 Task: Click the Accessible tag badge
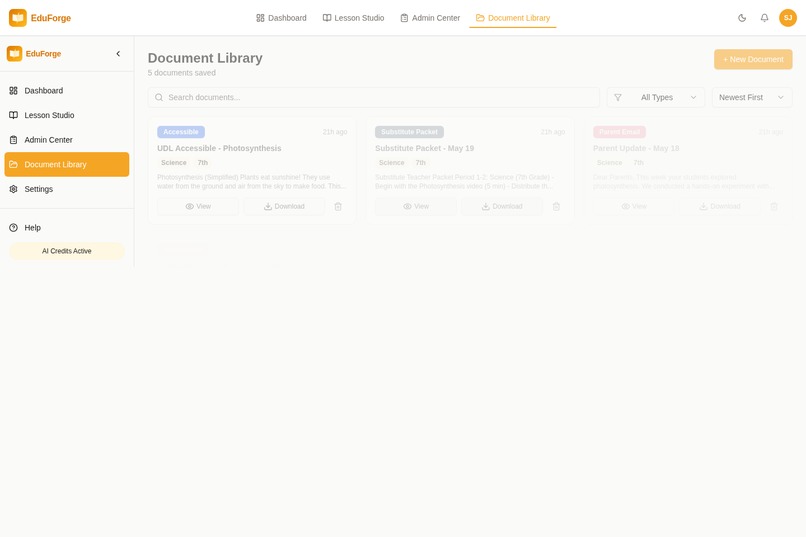coord(181,132)
